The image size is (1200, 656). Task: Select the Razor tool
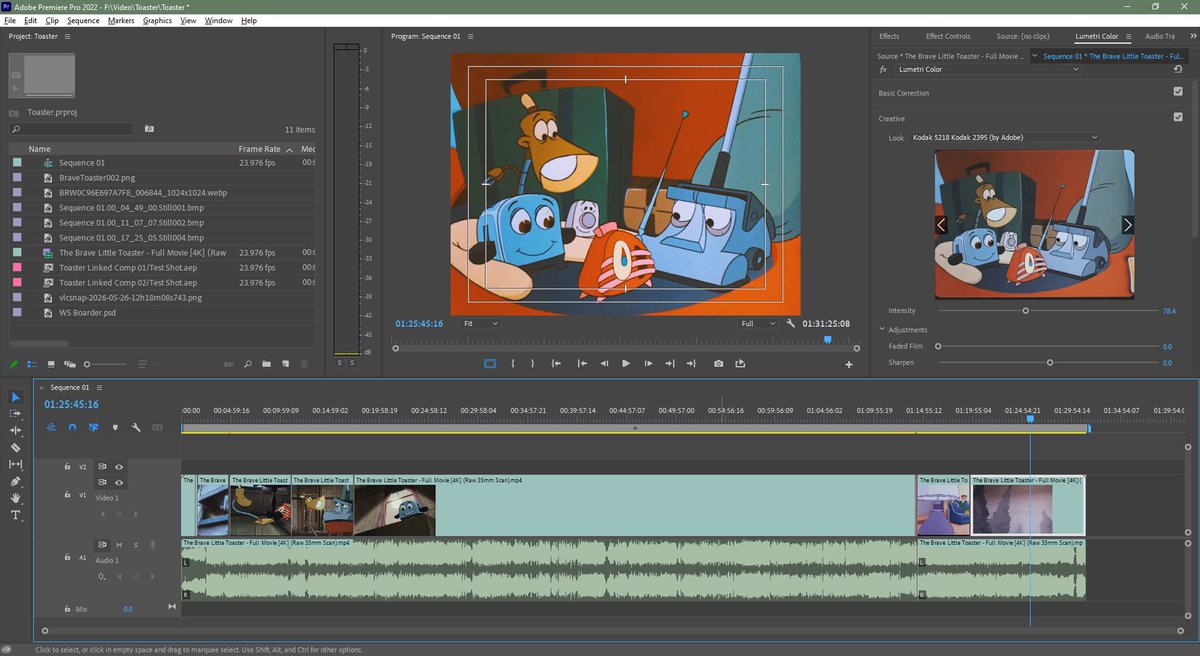(x=16, y=447)
